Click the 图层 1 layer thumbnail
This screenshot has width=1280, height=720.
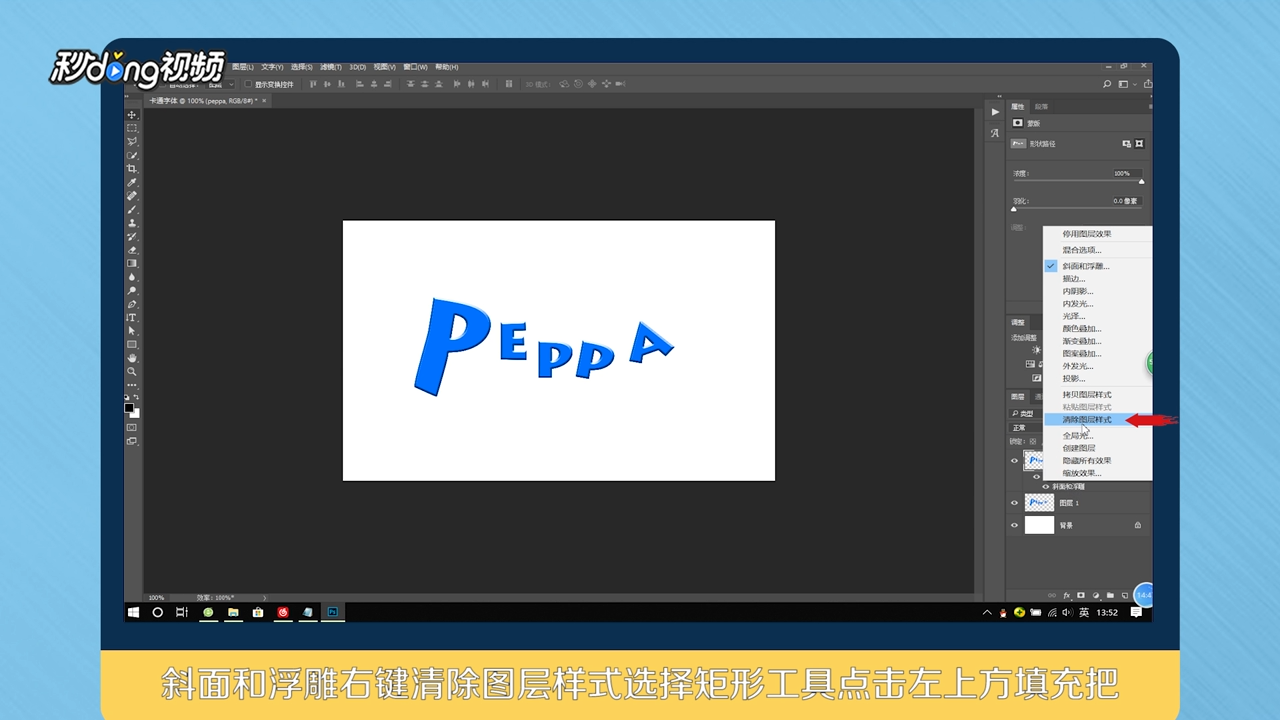(1040, 503)
